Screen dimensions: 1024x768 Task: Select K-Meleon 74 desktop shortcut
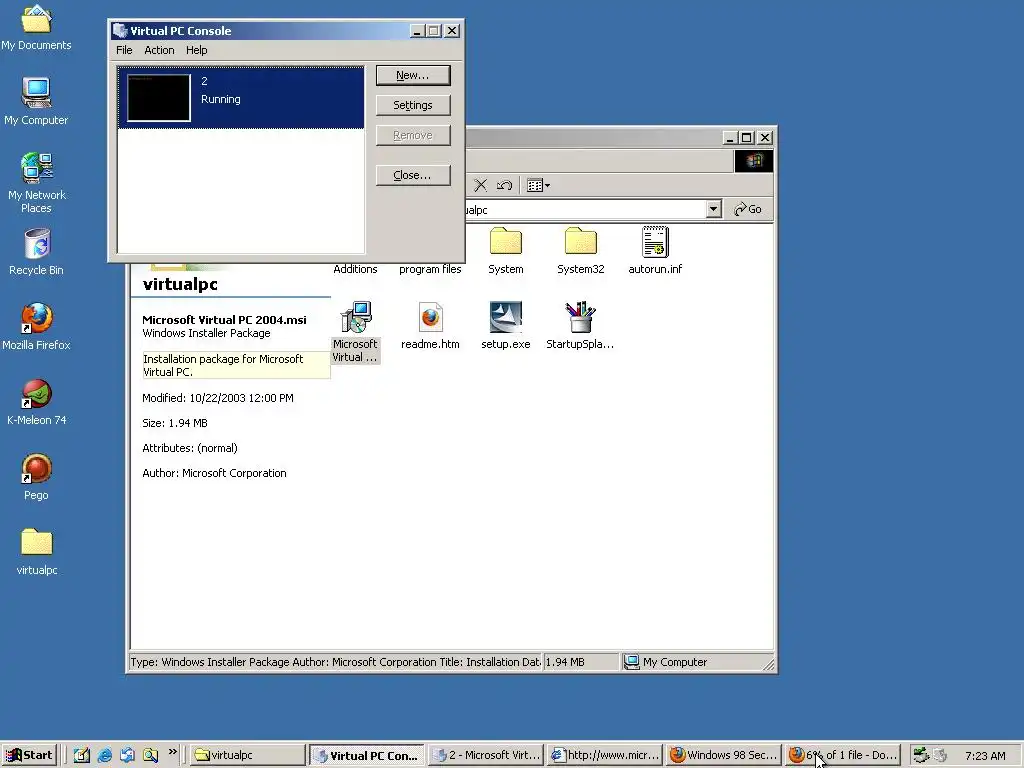[x=36, y=402]
